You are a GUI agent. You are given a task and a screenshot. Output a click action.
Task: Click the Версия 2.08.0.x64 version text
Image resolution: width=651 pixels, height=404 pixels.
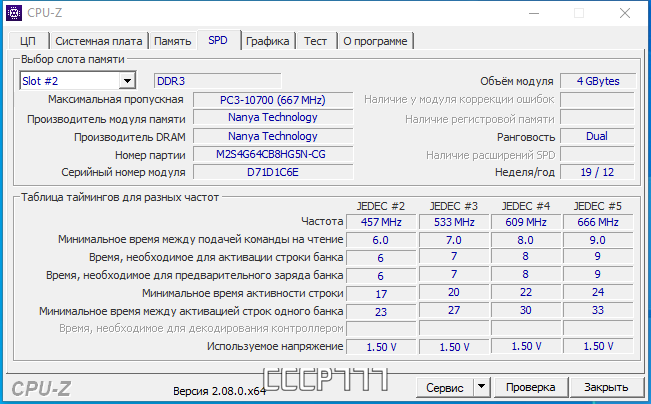pyautogui.click(x=219, y=391)
